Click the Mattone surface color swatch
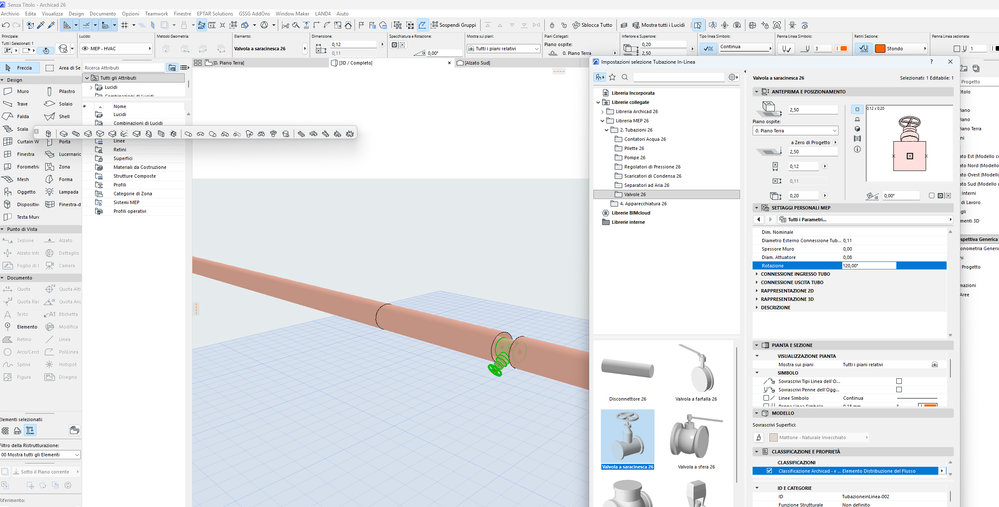999x507 pixels. 773,437
